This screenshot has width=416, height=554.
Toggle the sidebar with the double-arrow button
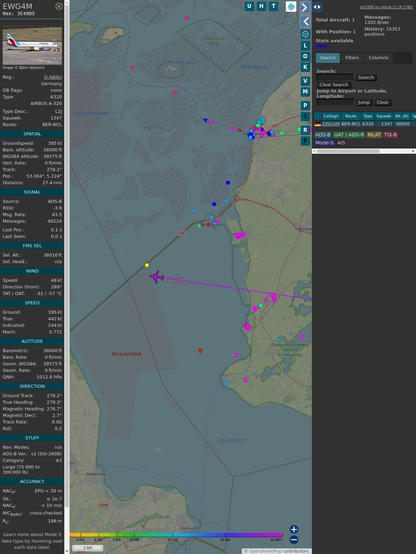[x=317, y=7]
